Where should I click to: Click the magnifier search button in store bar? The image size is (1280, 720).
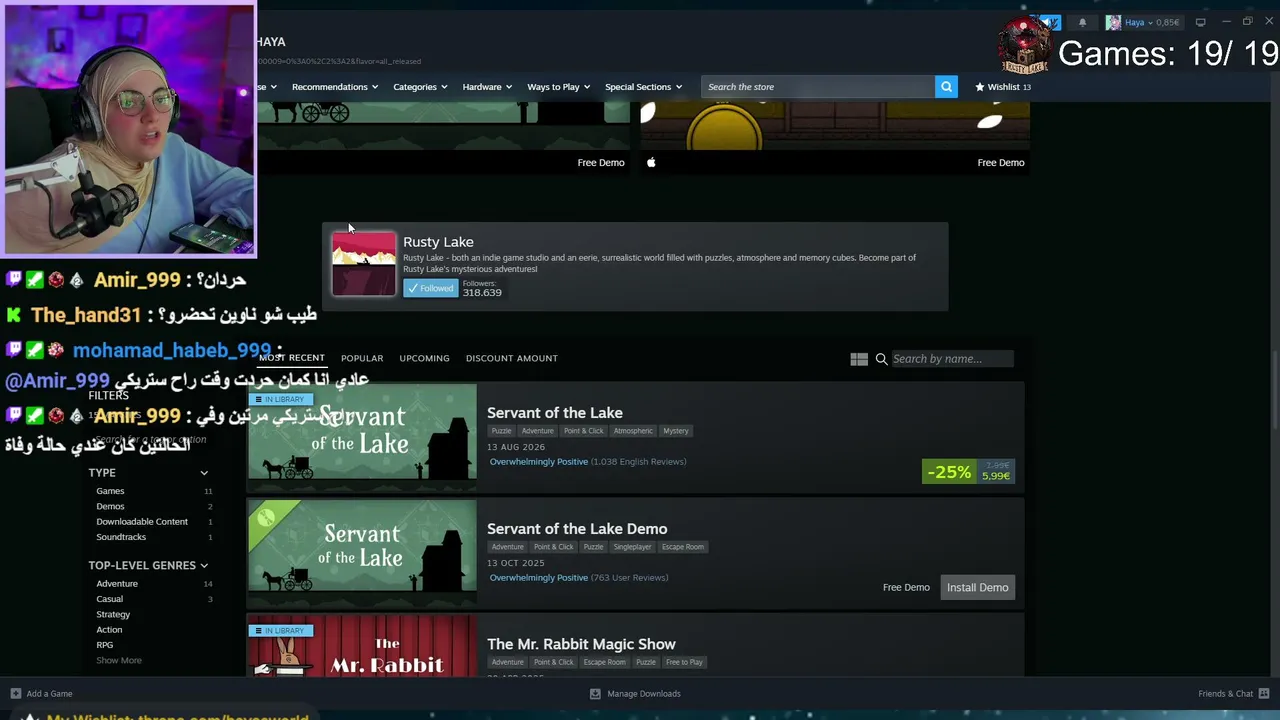tap(946, 87)
